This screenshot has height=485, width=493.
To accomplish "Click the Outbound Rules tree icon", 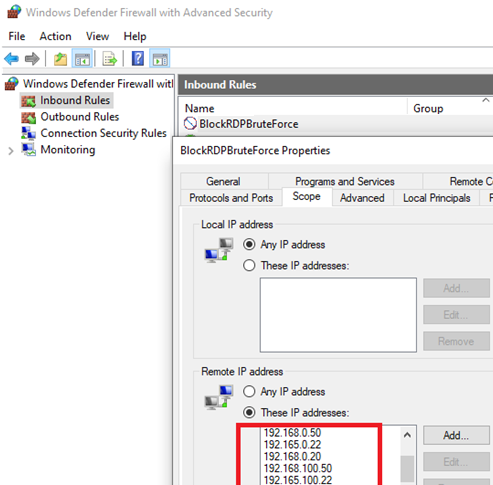I will [x=28, y=117].
